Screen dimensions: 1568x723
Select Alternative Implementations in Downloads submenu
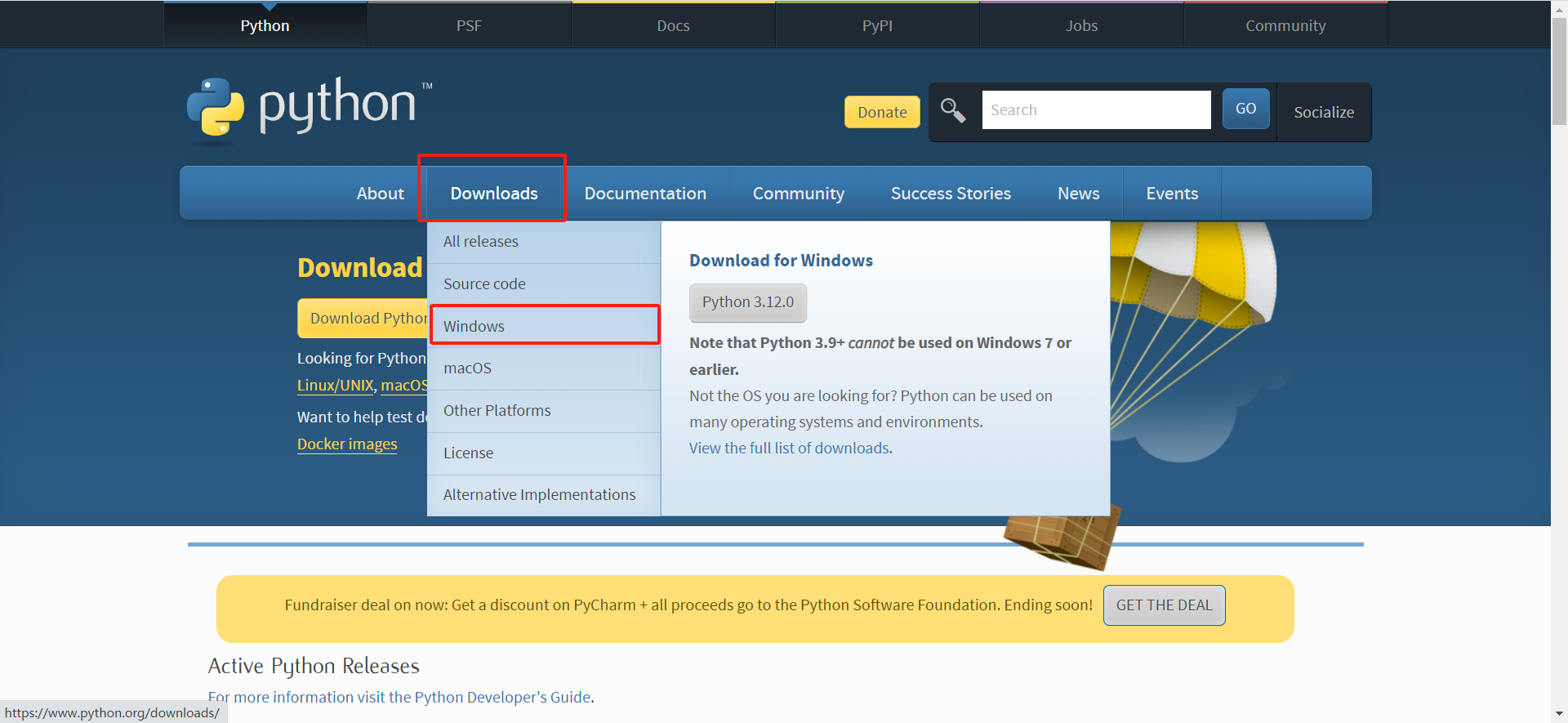(544, 495)
